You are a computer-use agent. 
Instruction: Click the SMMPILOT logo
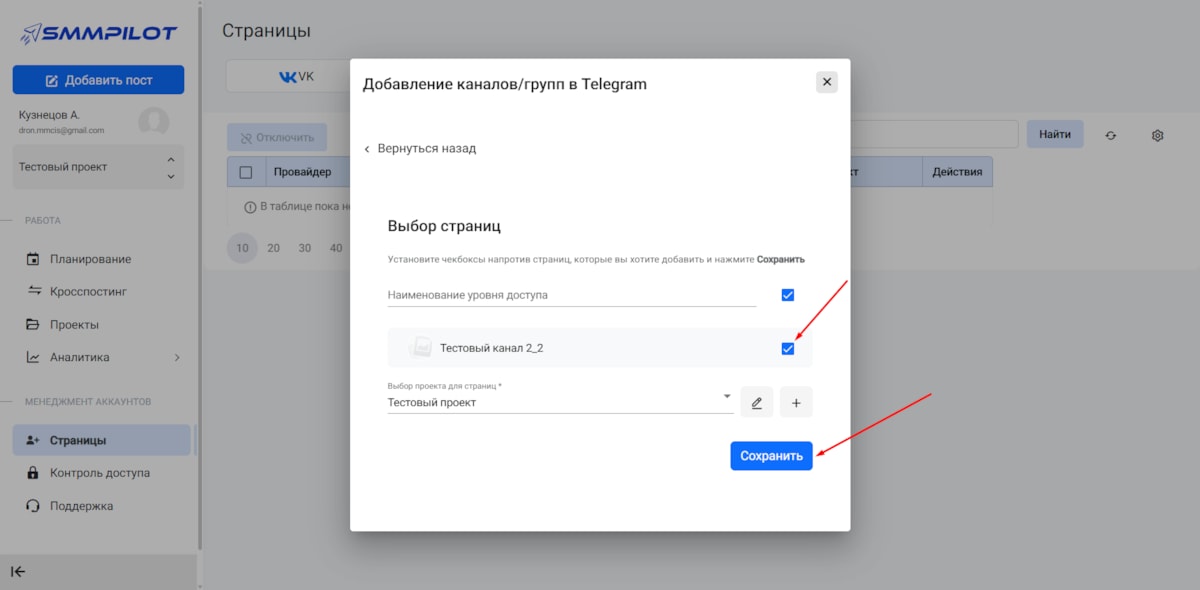pos(99,33)
